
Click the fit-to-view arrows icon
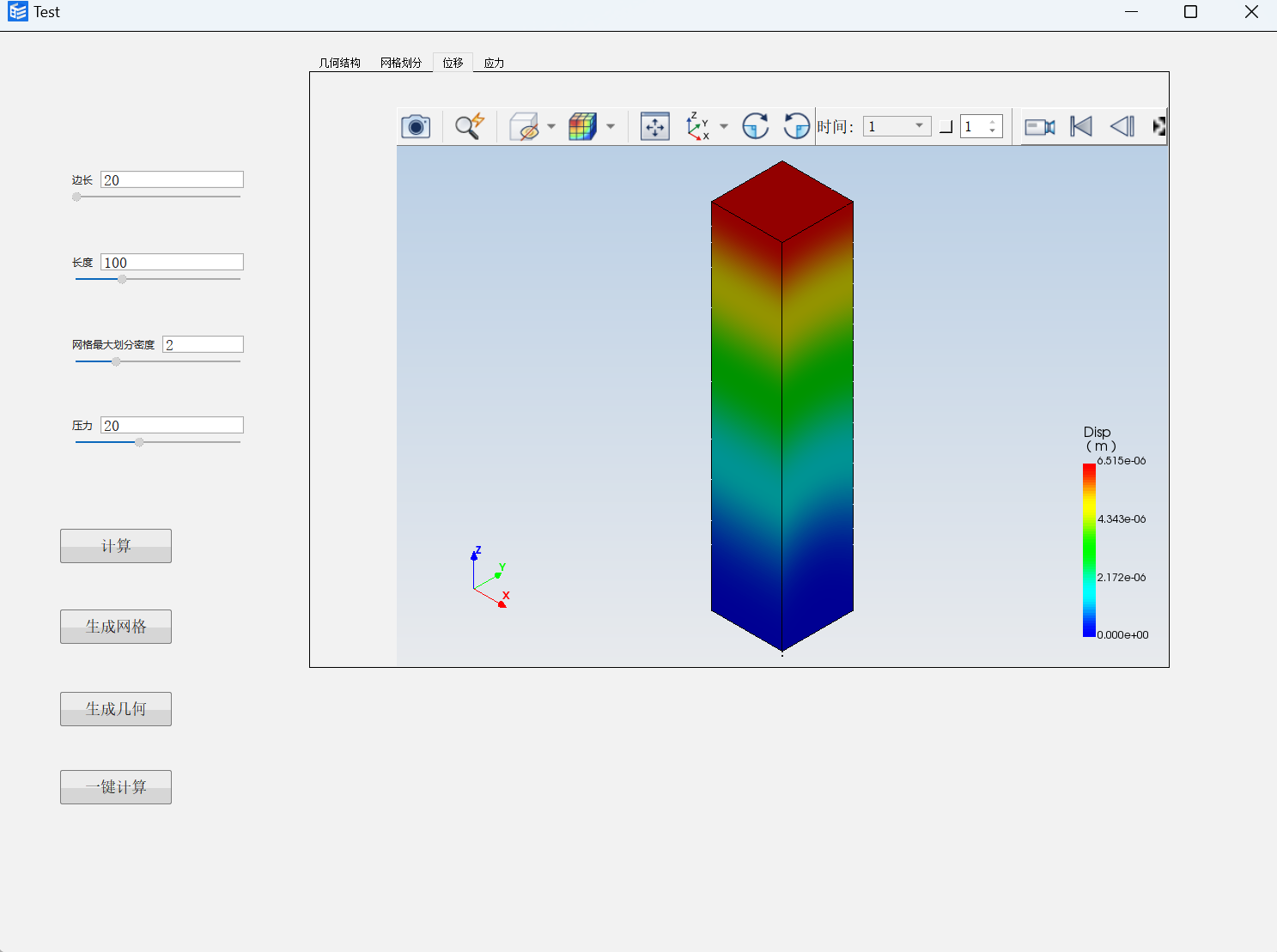(x=655, y=127)
